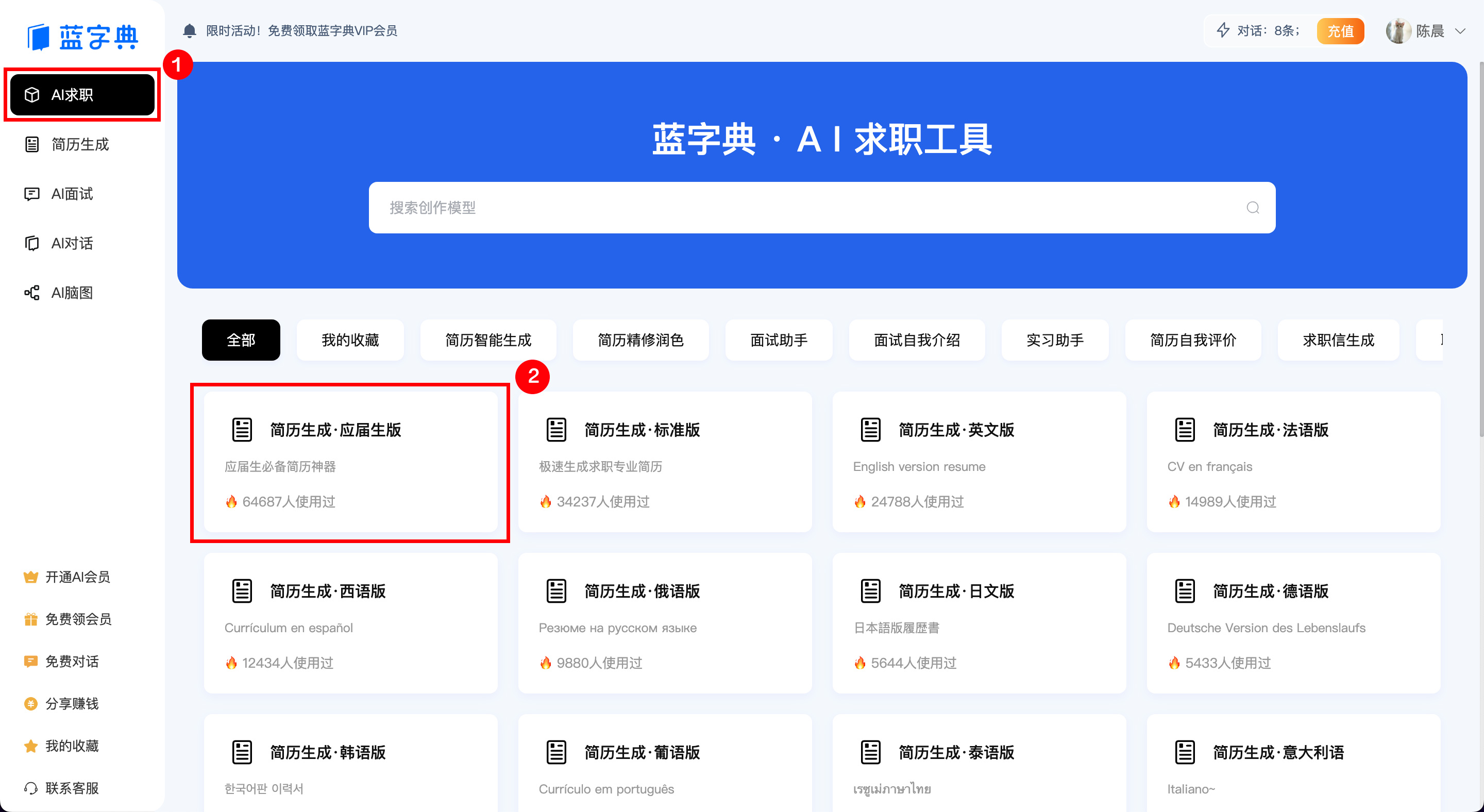Select the 简历生成 icon in the sidebar
This screenshot has width=1484, height=812.
[x=32, y=145]
